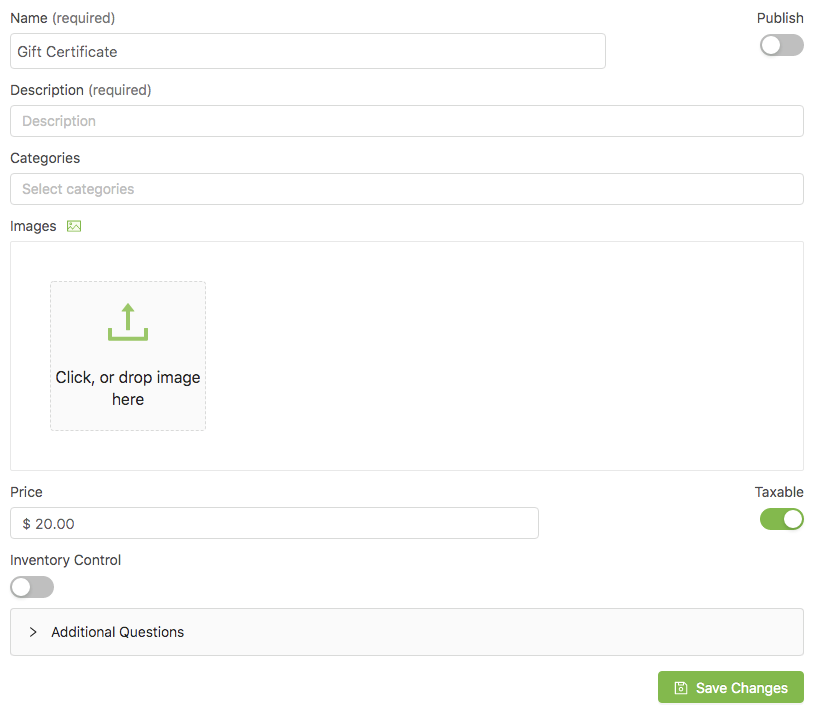Open the Select categories dropdown
The width and height of the screenshot is (818, 707).
click(406, 189)
